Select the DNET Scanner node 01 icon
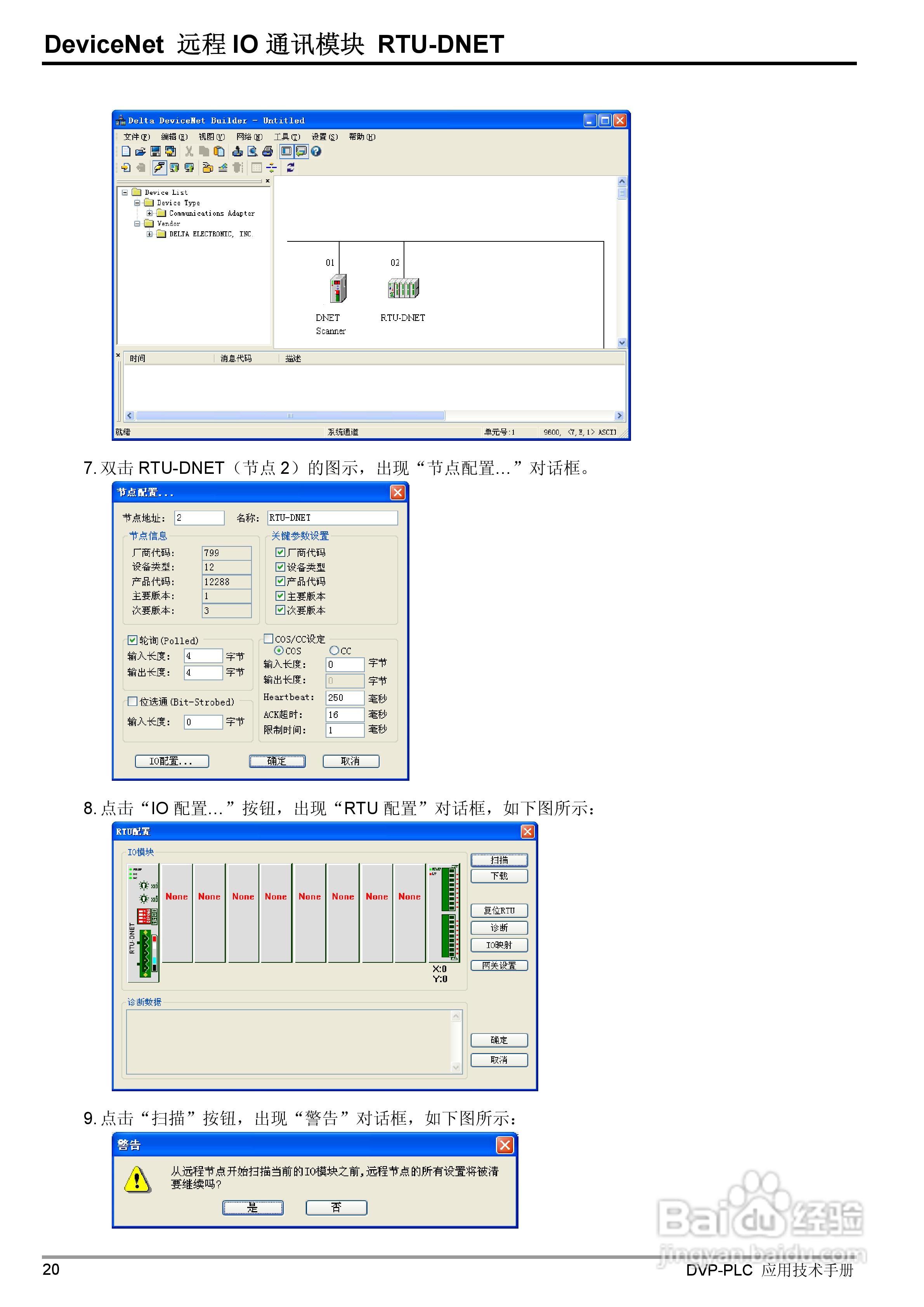 click(338, 288)
